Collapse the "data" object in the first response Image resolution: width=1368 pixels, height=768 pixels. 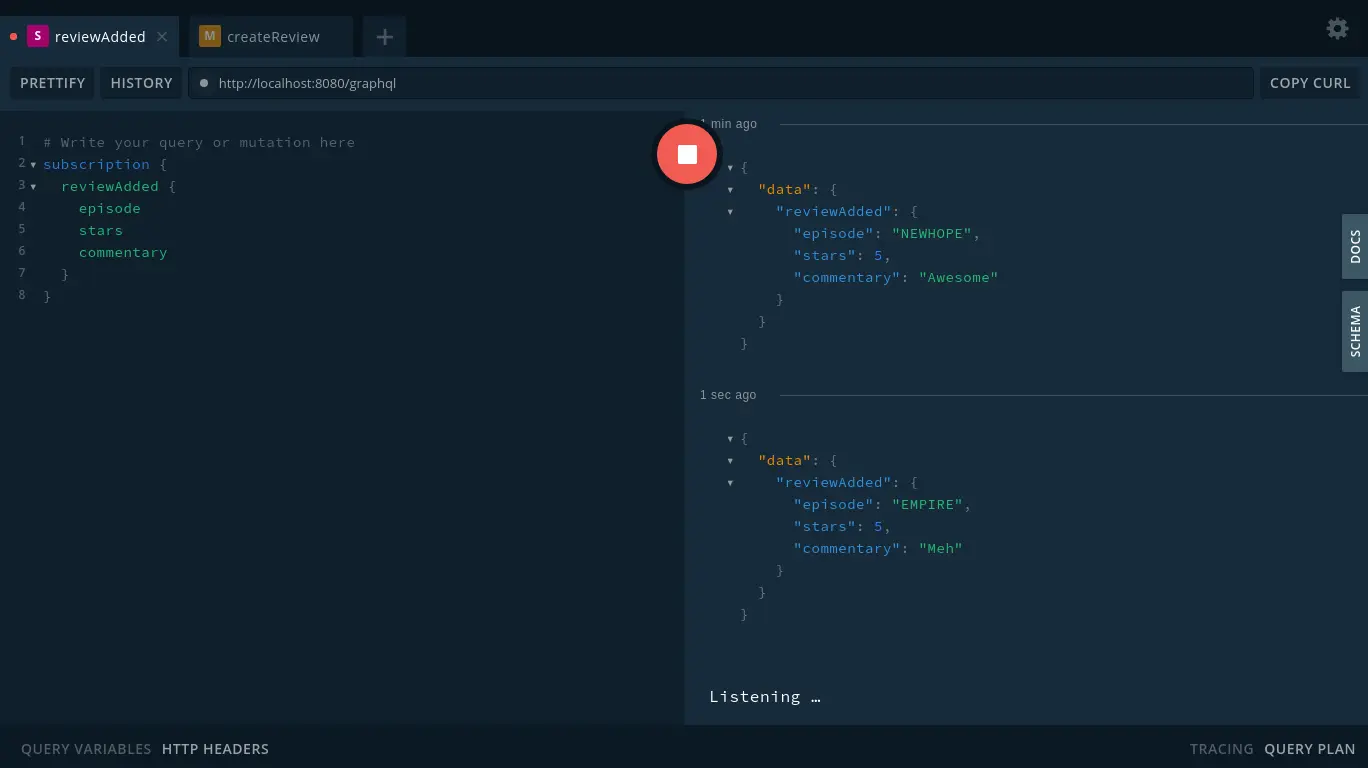pos(730,190)
